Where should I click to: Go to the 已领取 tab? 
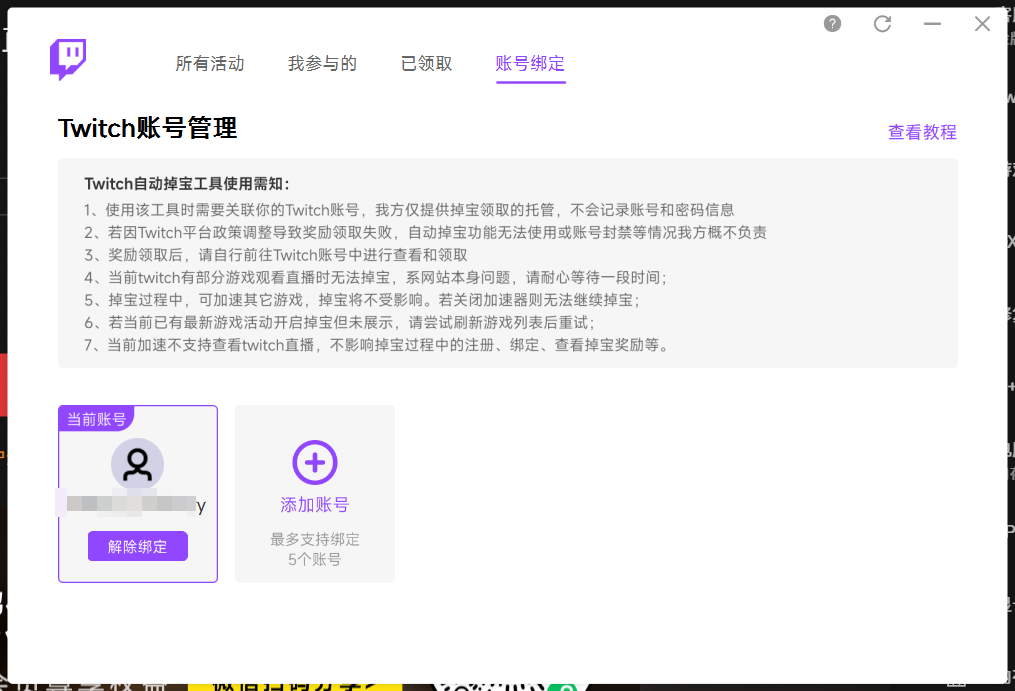[427, 64]
